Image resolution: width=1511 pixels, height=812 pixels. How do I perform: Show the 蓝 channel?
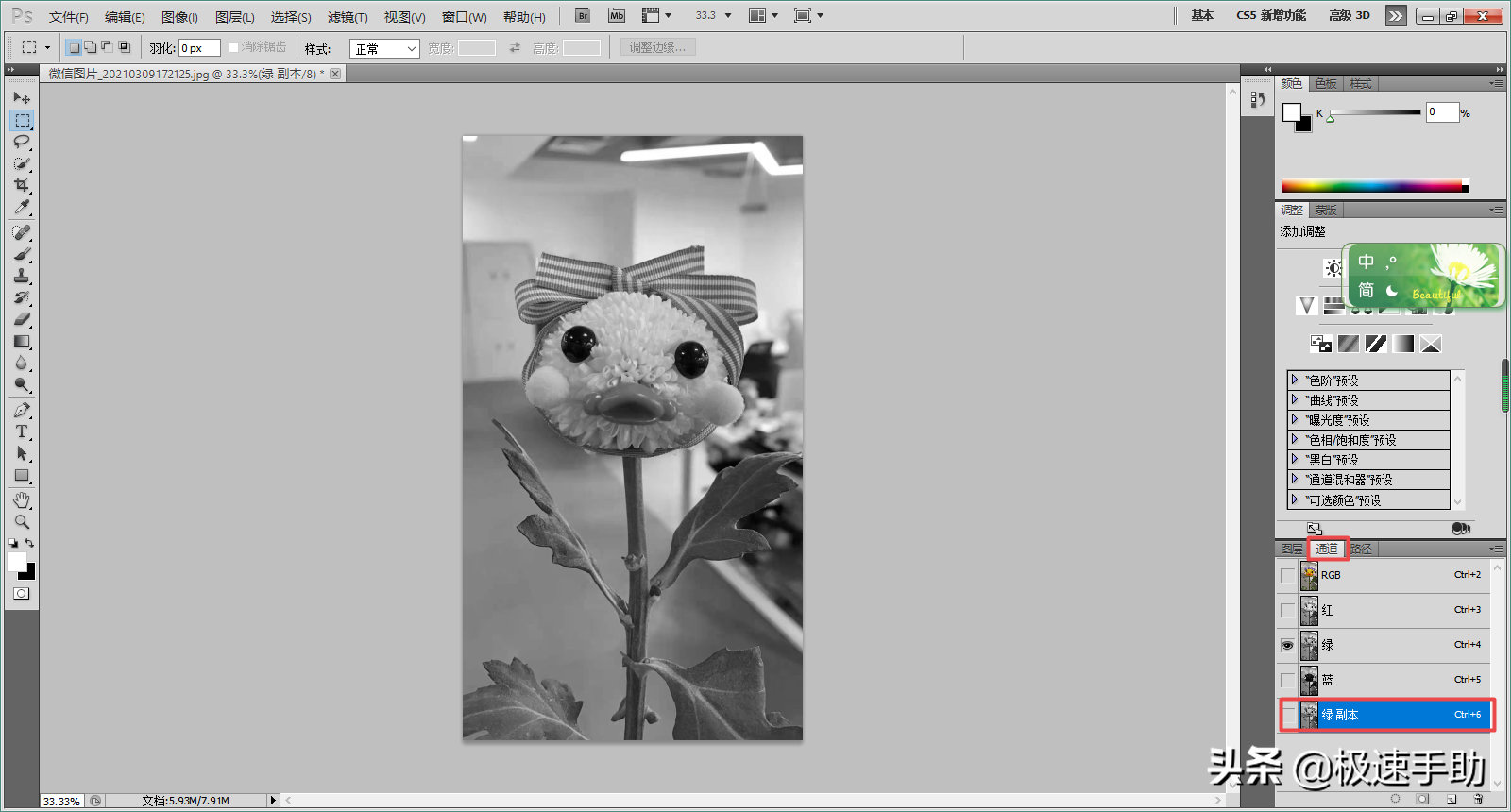1287,680
